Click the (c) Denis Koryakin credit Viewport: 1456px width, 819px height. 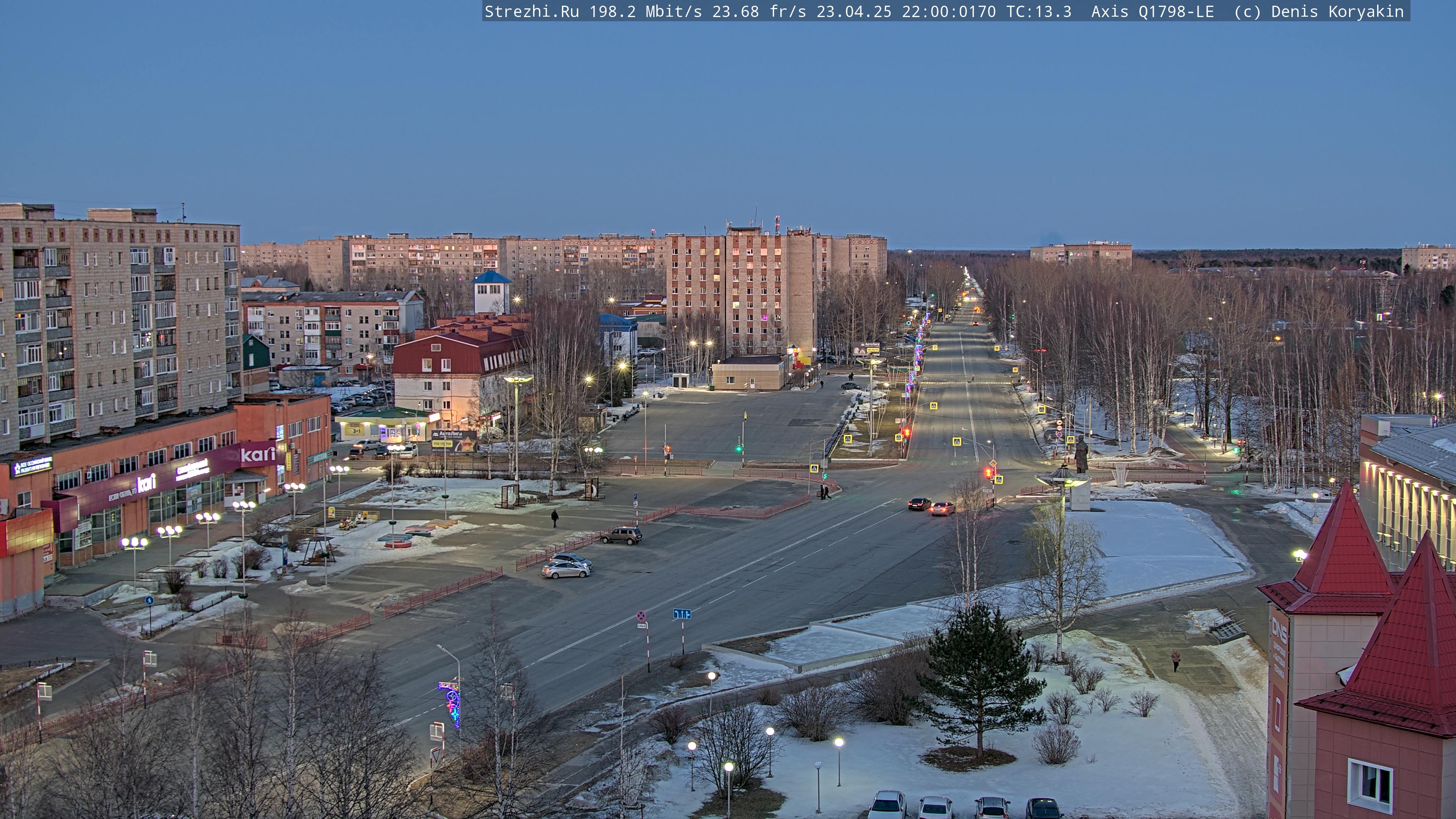1319,12
